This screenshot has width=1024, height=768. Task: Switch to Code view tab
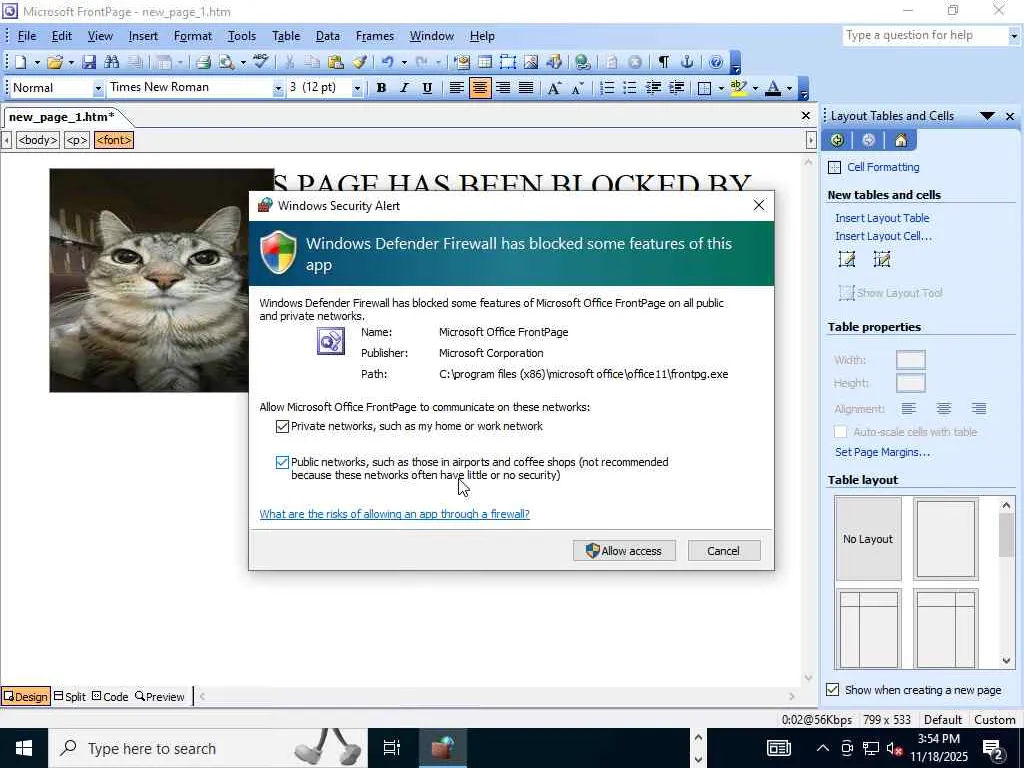[x=110, y=697]
